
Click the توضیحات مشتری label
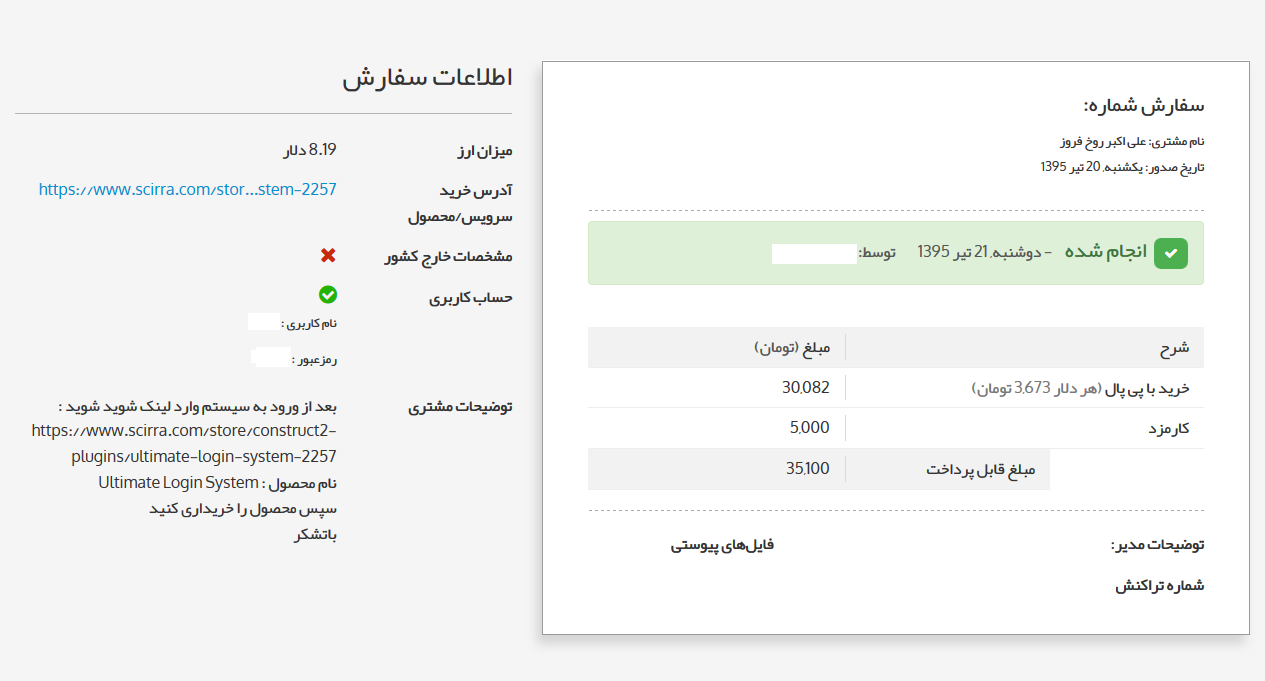[x=460, y=408]
